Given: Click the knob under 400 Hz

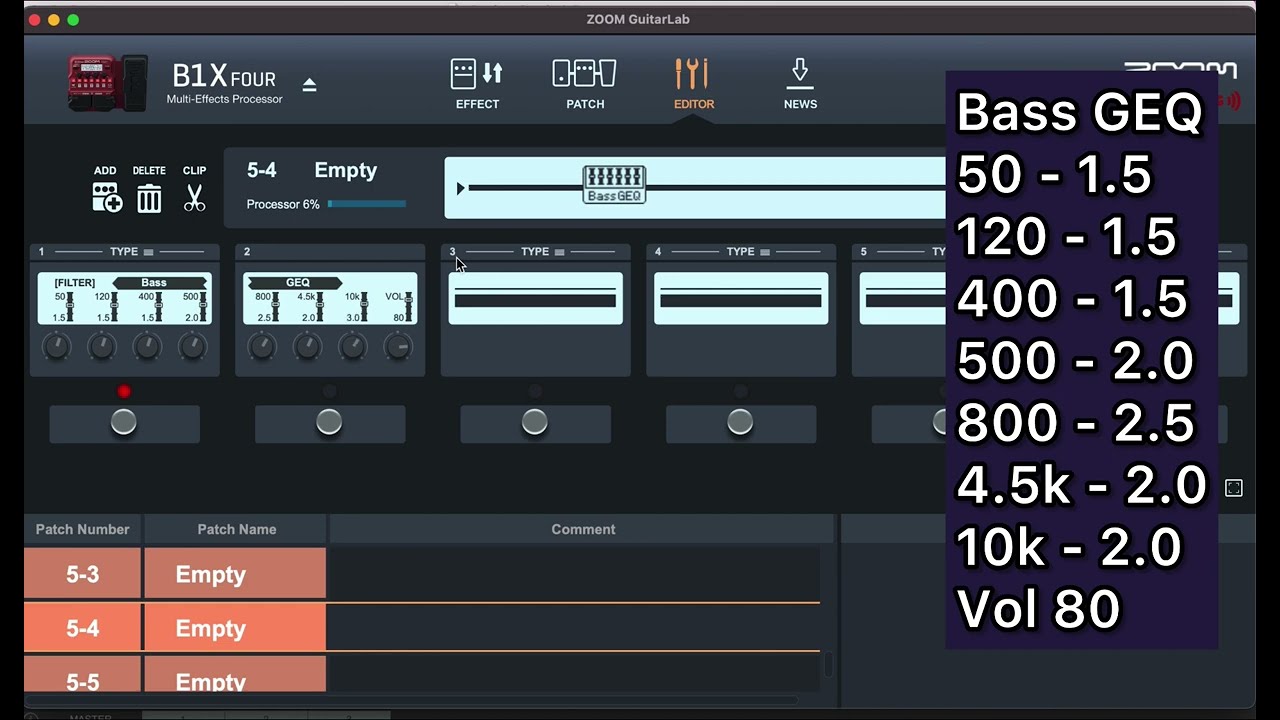Looking at the screenshot, I should pos(147,347).
